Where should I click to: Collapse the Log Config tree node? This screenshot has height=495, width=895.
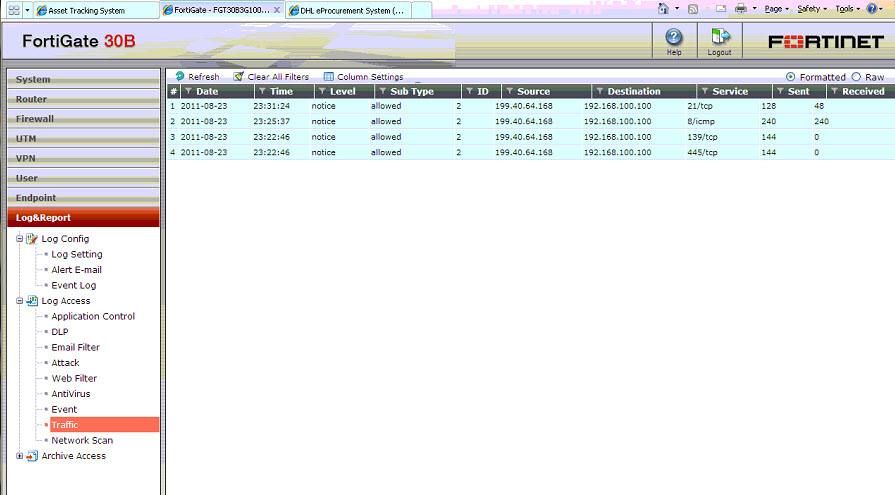(19, 239)
